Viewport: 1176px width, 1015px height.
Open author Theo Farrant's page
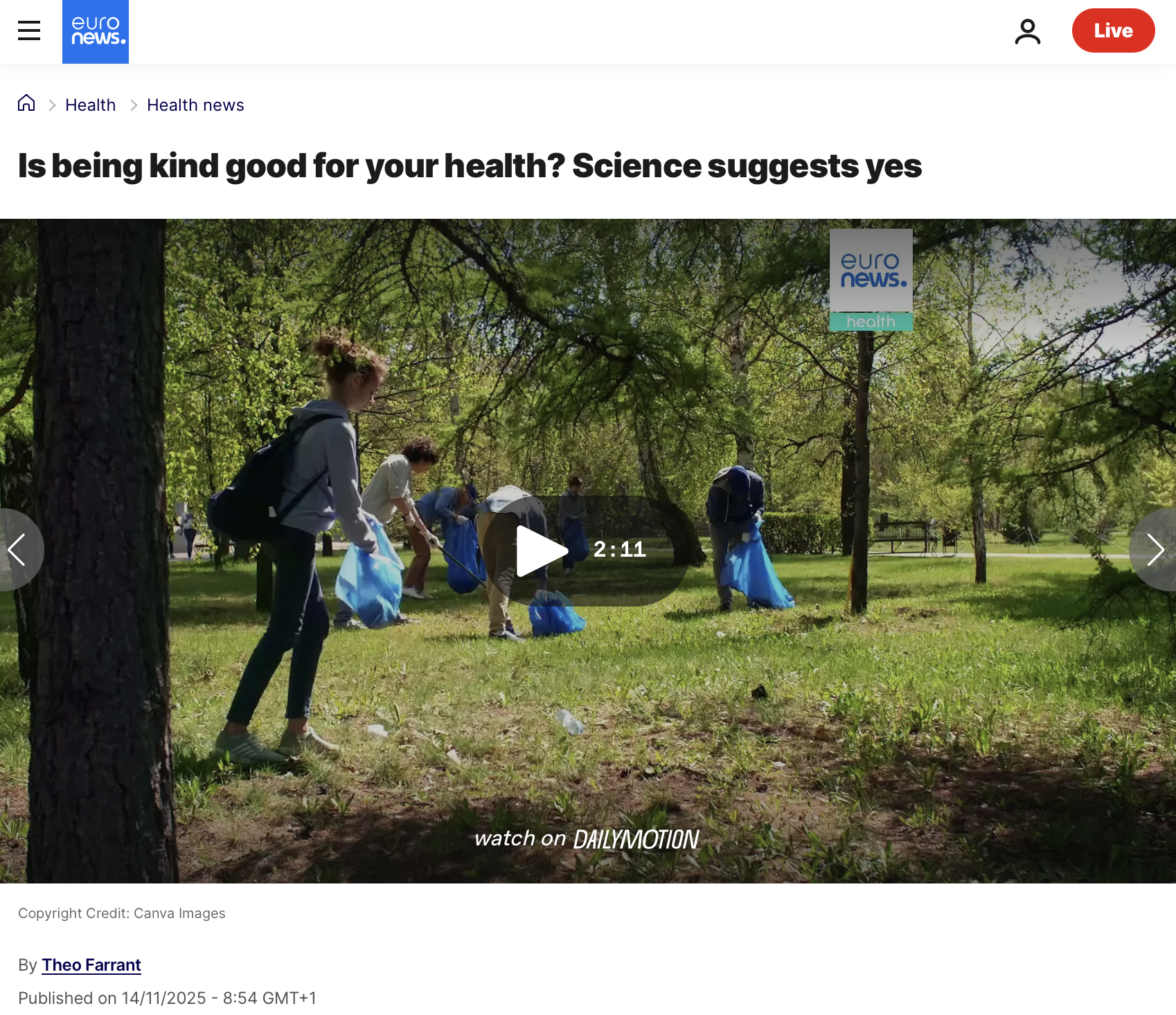pos(91,964)
